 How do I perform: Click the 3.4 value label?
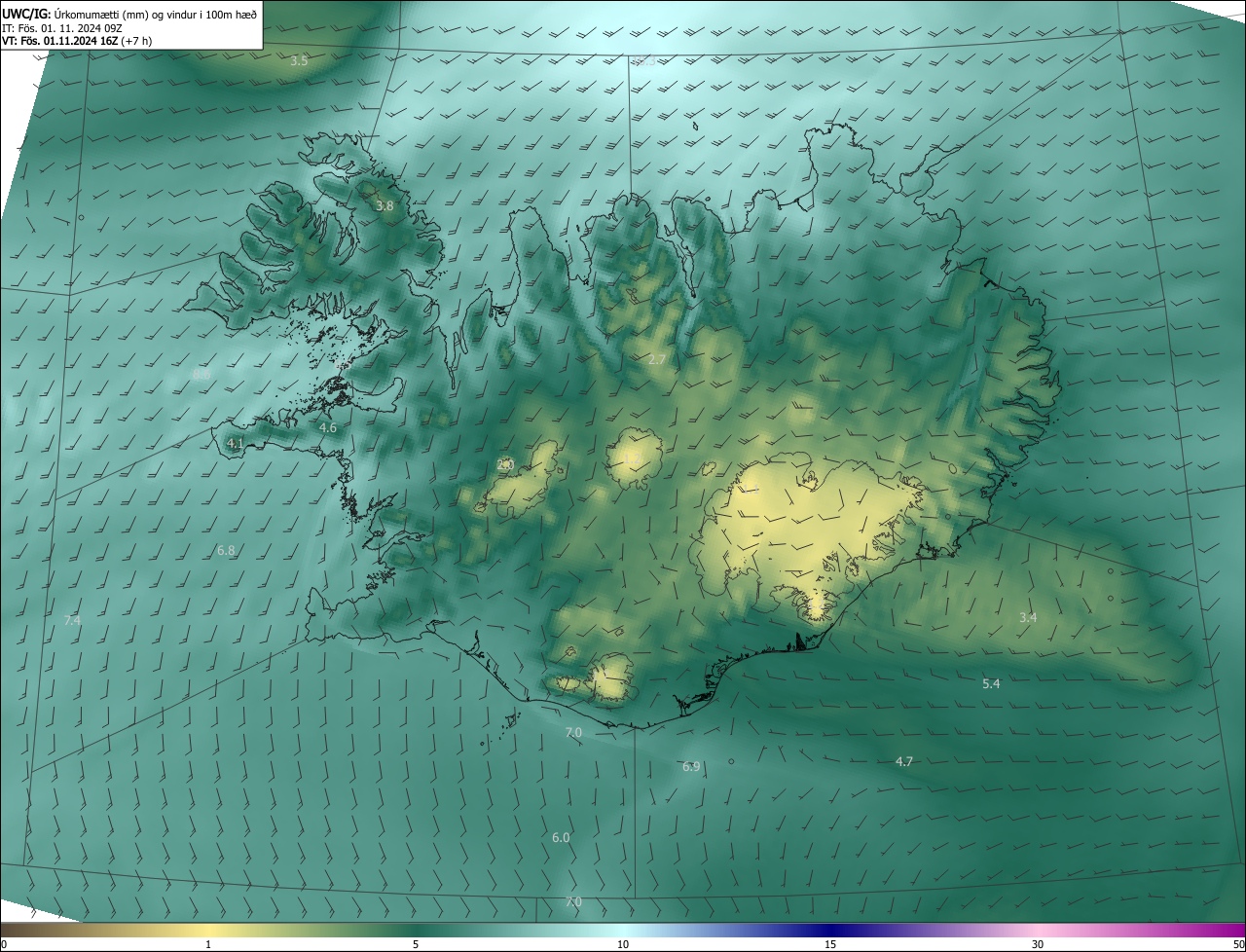pos(1028,617)
